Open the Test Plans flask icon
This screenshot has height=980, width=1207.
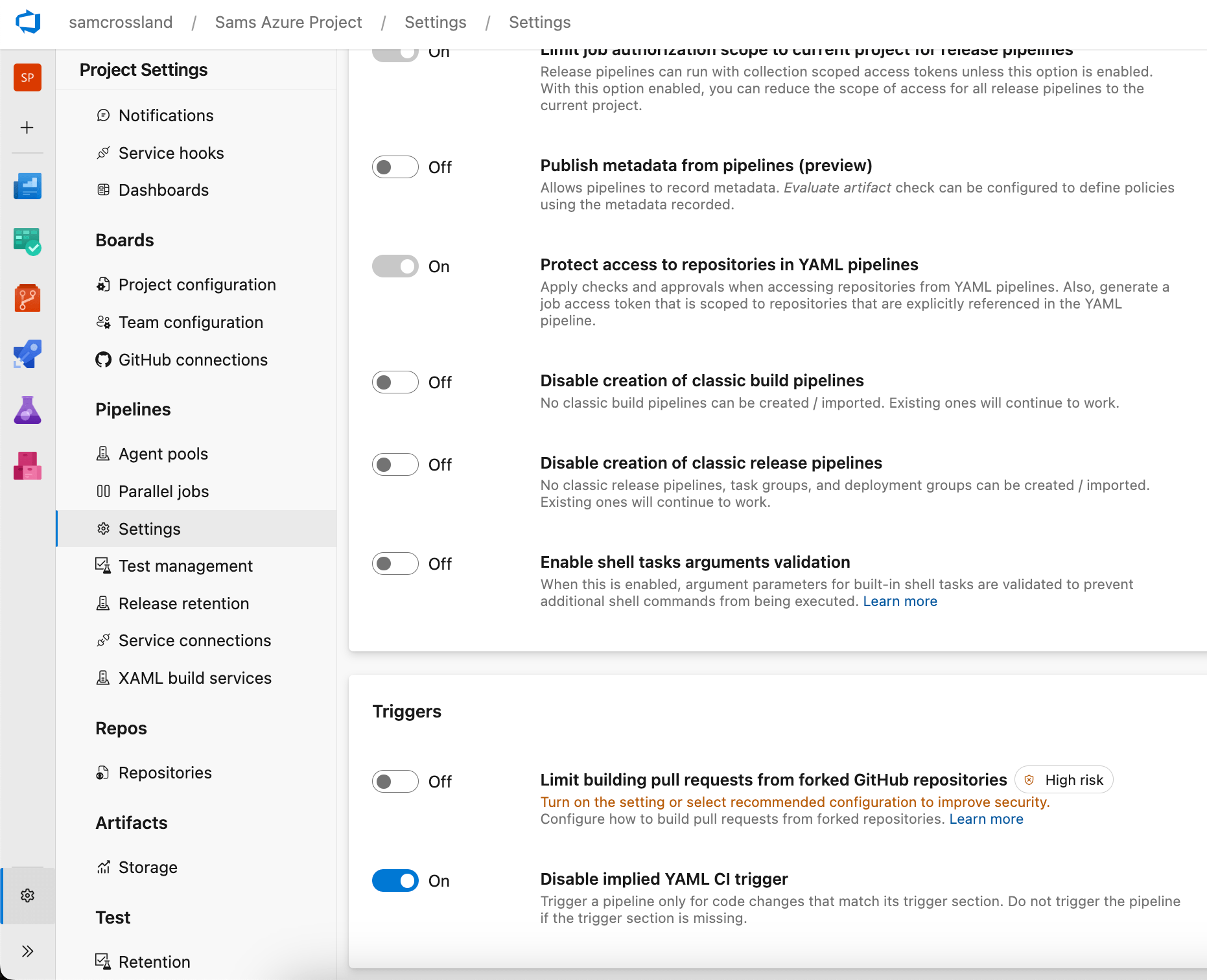tap(27, 410)
